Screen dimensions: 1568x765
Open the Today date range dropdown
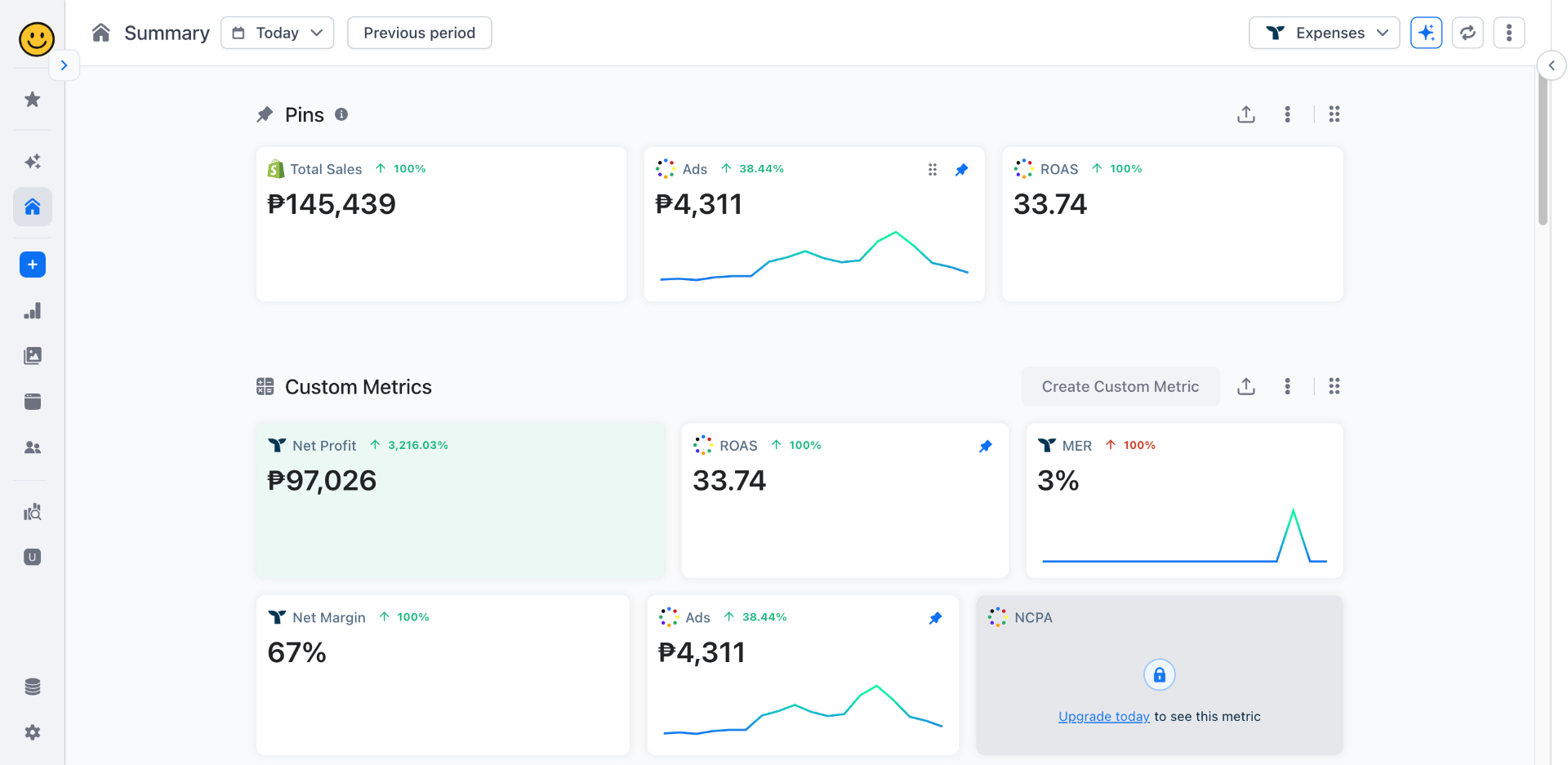277,33
